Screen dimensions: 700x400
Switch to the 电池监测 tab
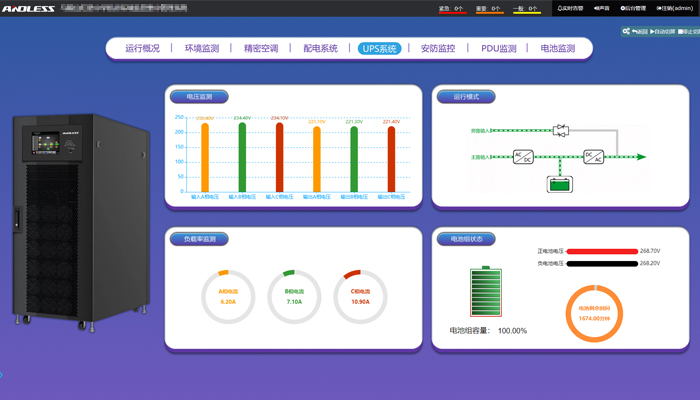pos(558,48)
